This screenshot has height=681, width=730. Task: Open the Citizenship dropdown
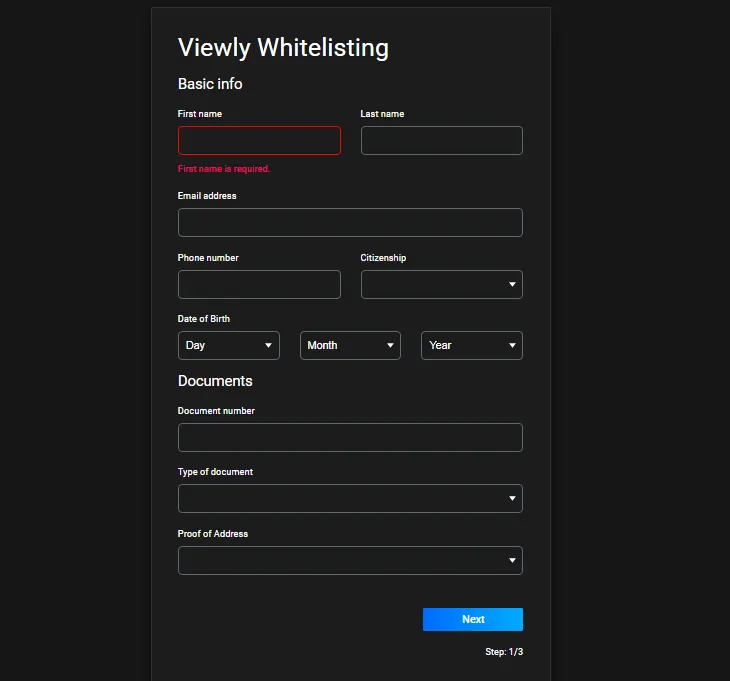click(x=441, y=284)
